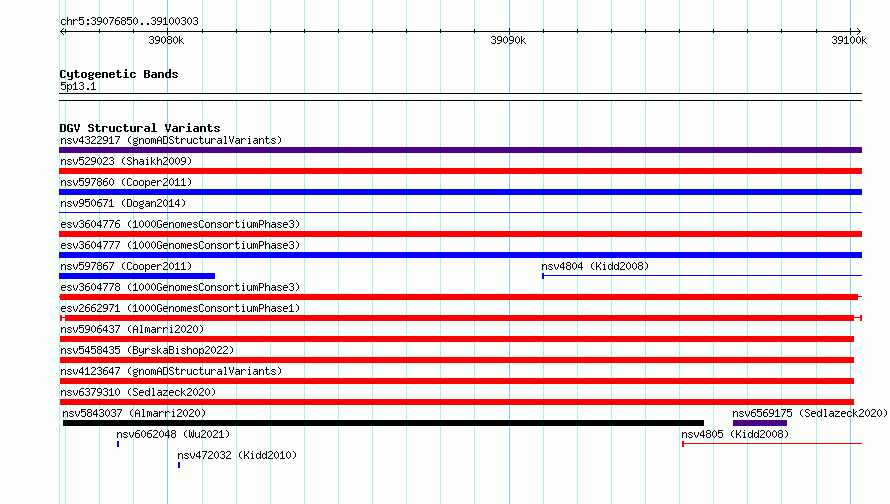890x504 pixels.
Task: Select the 5p13.1 band label
Action: pyautogui.click(x=78, y=86)
